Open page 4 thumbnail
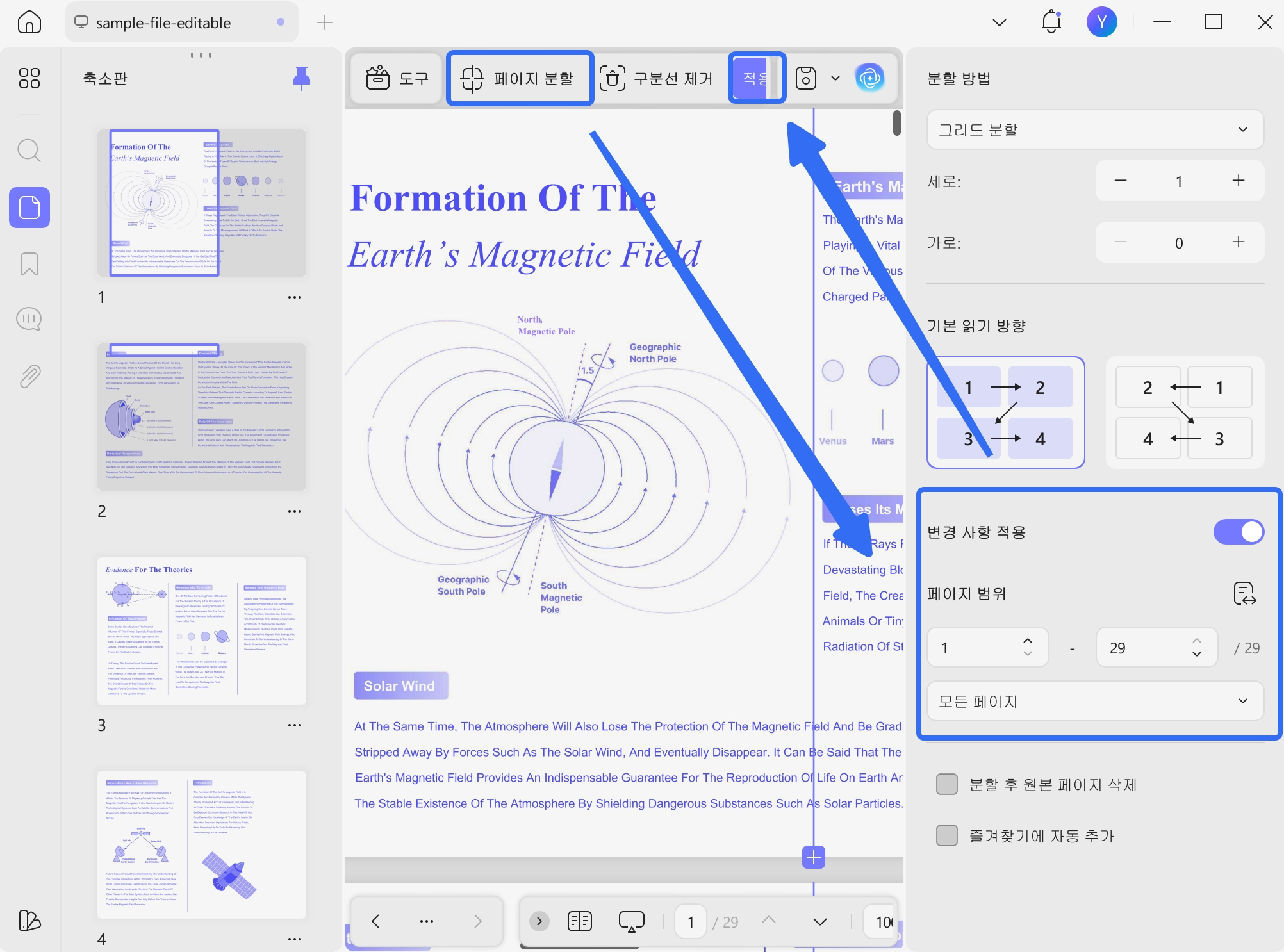 coord(202,845)
